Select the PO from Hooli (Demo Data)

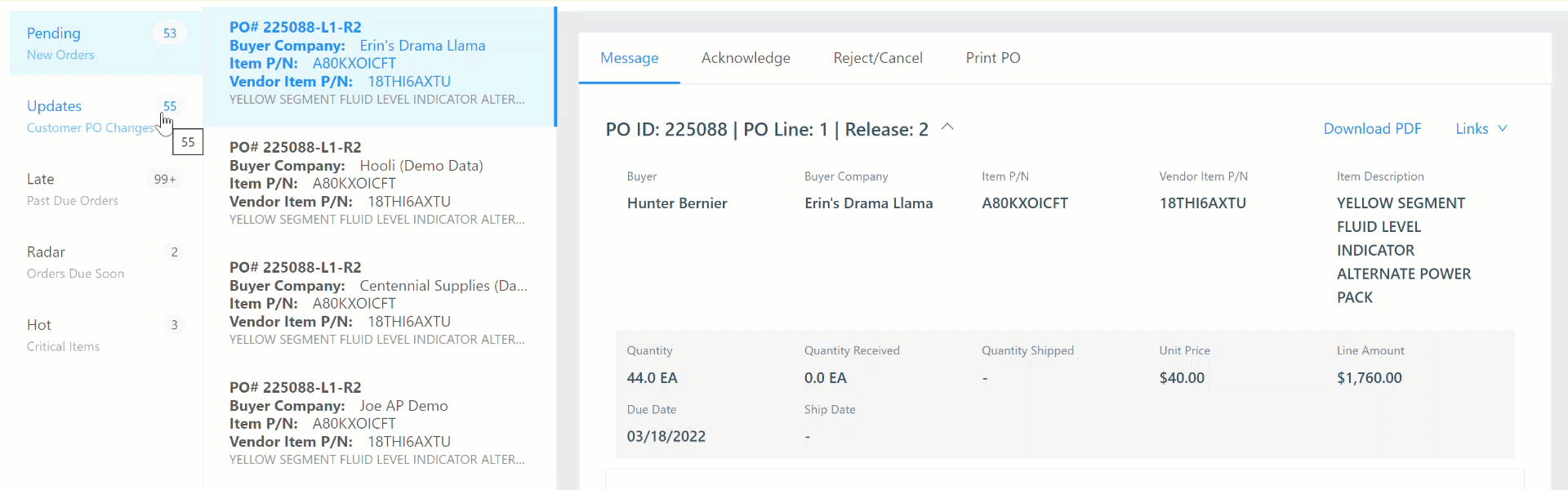(380, 186)
